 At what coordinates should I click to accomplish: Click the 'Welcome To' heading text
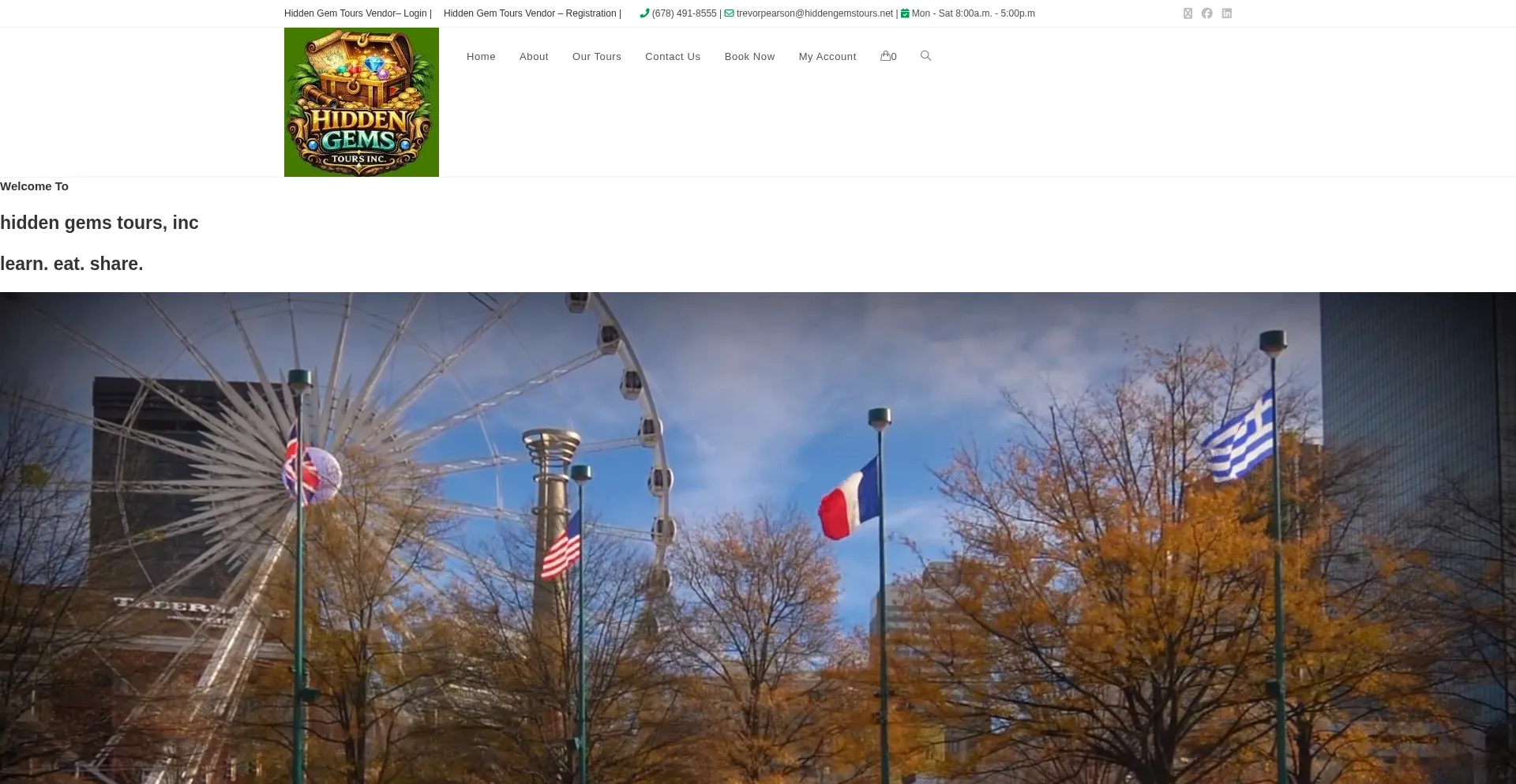tap(34, 186)
